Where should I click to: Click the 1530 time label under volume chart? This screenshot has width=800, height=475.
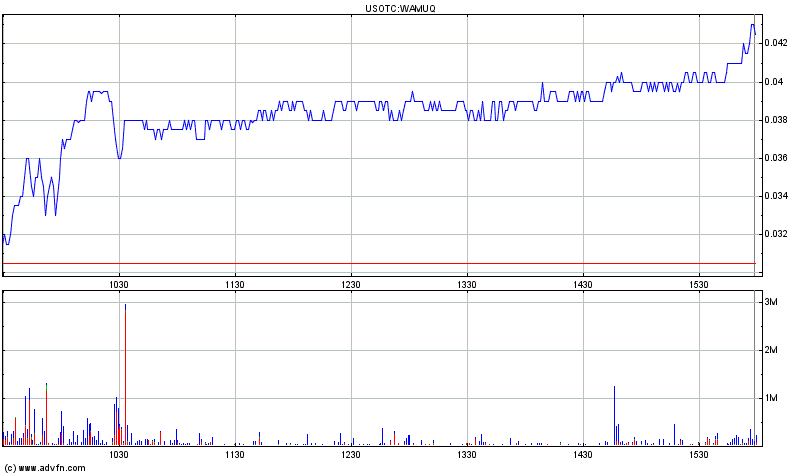click(x=699, y=455)
